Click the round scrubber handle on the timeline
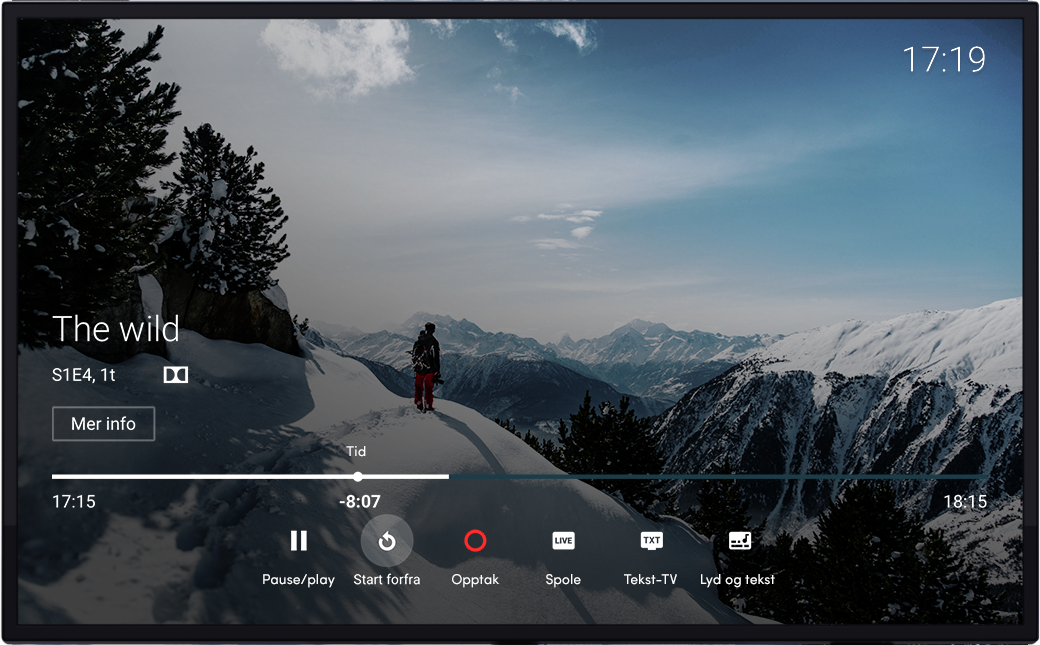Screen dimensions: 1040x645 click(x=358, y=477)
